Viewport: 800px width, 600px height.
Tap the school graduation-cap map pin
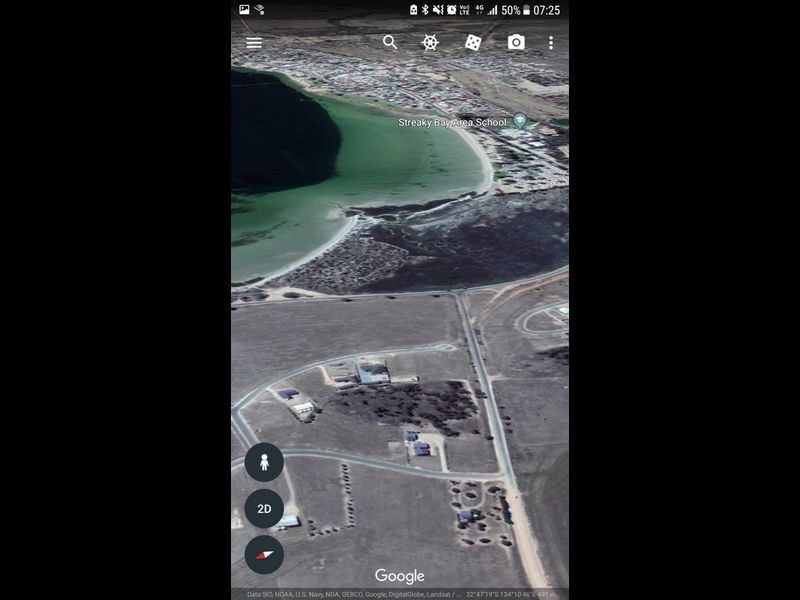coord(520,120)
